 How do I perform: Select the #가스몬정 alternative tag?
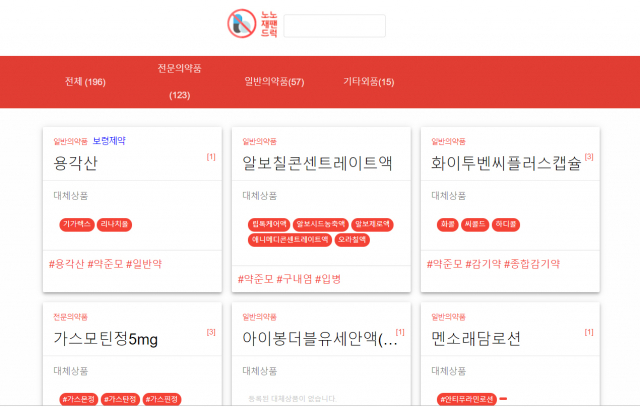click(x=79, y=399)
